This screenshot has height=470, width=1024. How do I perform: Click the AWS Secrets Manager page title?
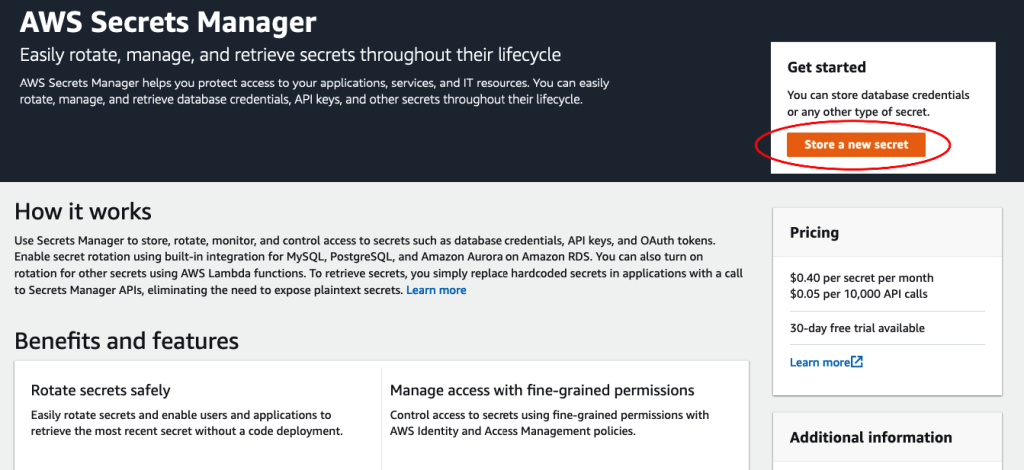[168, 20]
